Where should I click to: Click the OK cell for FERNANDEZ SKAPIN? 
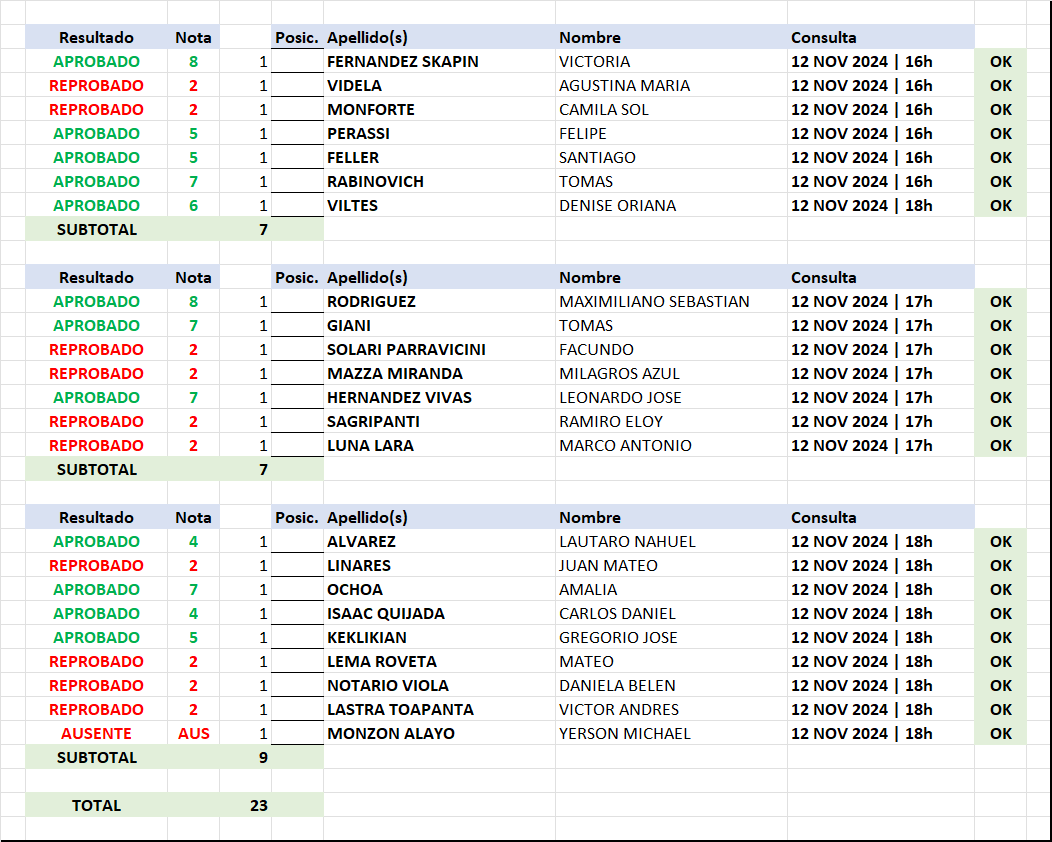(x=1000, y=61)
